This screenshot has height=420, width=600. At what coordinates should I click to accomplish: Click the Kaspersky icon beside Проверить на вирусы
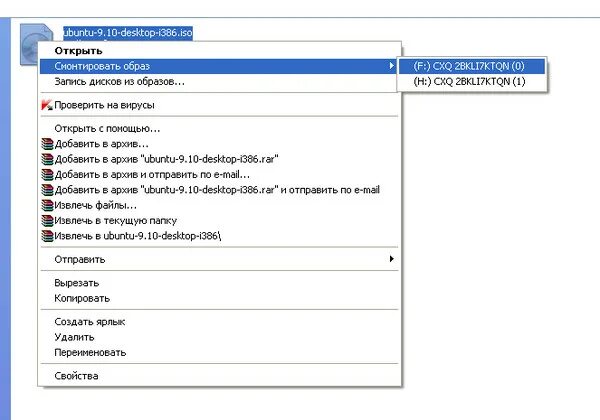coord(47,105)
